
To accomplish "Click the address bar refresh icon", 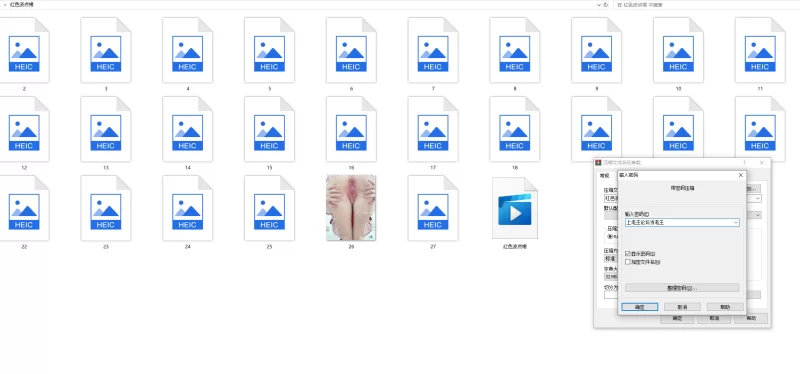I will click(x=606, y=5).
